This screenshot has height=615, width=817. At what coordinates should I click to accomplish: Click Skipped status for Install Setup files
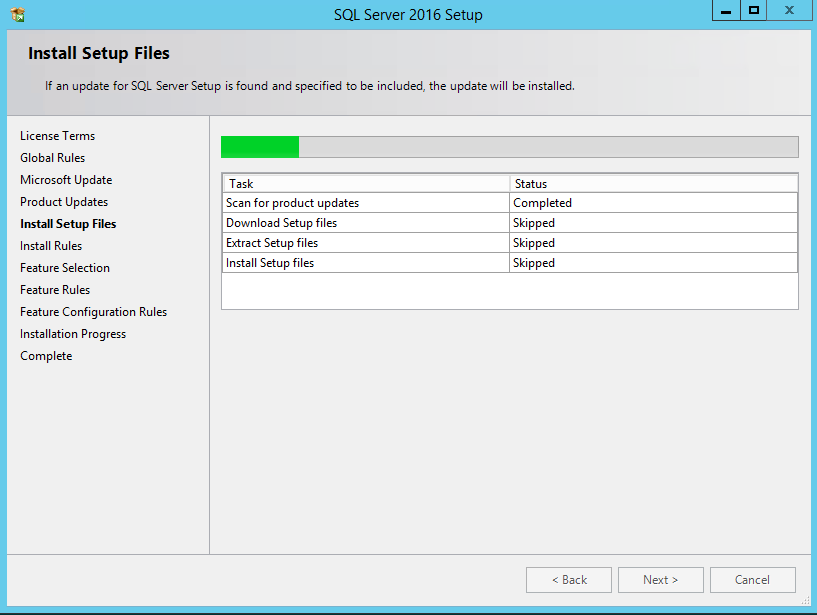(x=653, y=263)
